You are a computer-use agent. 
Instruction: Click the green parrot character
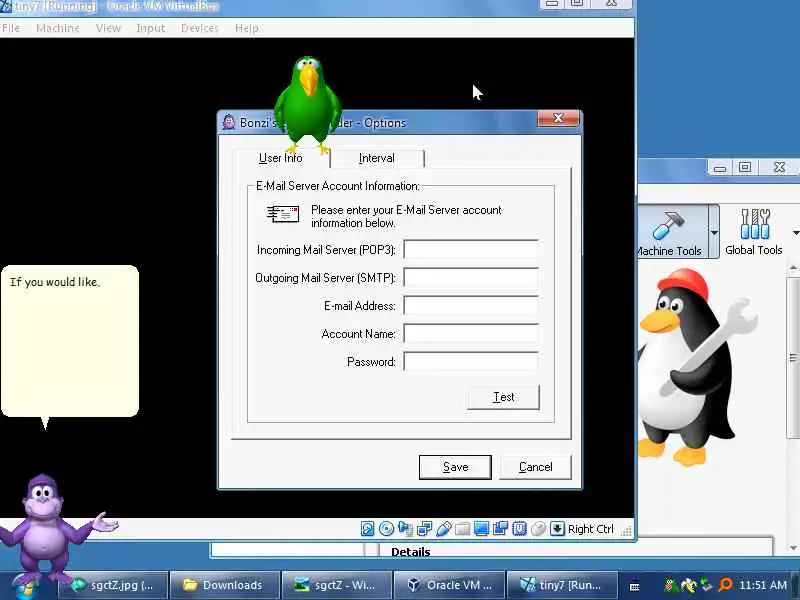click(x=308, y=105)
